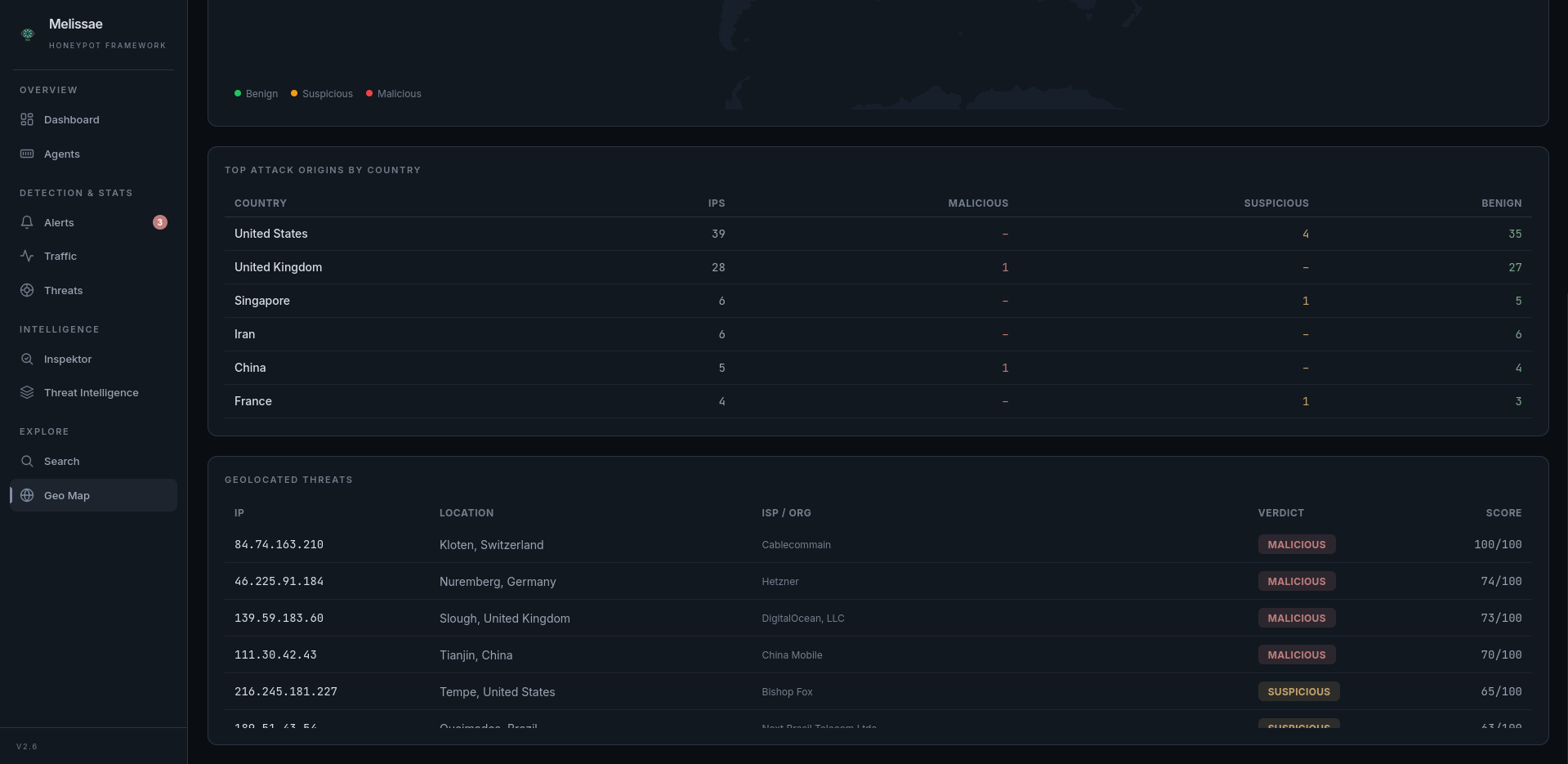Screen dimensions: 1568x764
Task: Go to Agents section
Action: point(93,154)
